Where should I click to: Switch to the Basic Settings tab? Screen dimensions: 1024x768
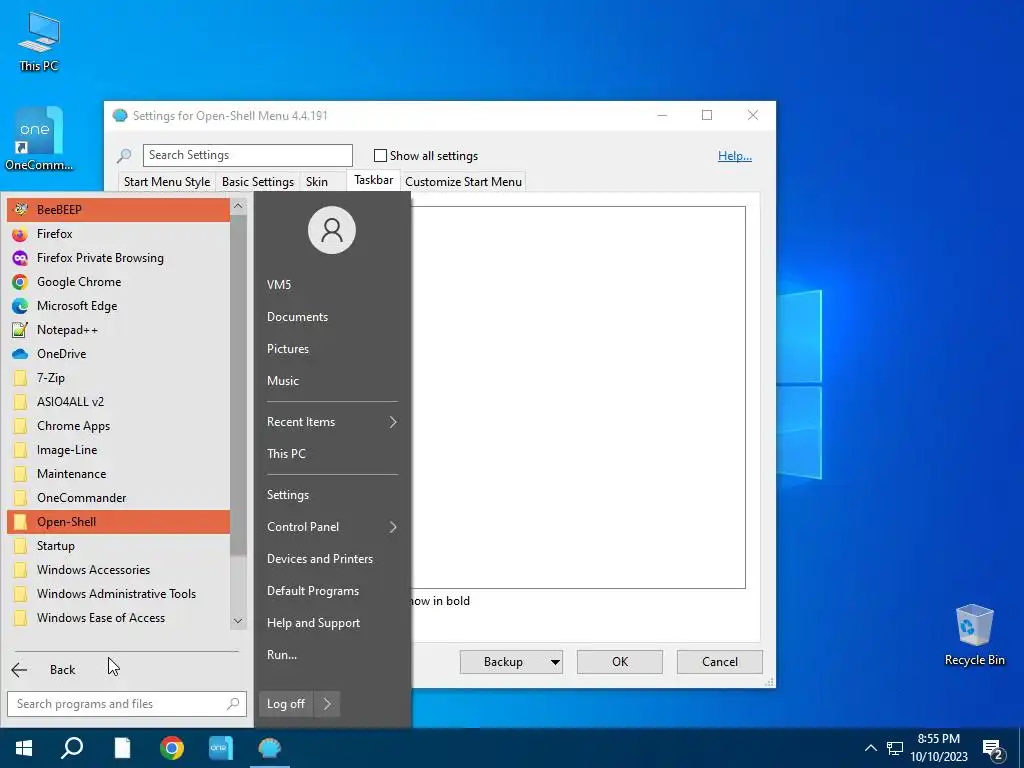[x=258, y=182]
